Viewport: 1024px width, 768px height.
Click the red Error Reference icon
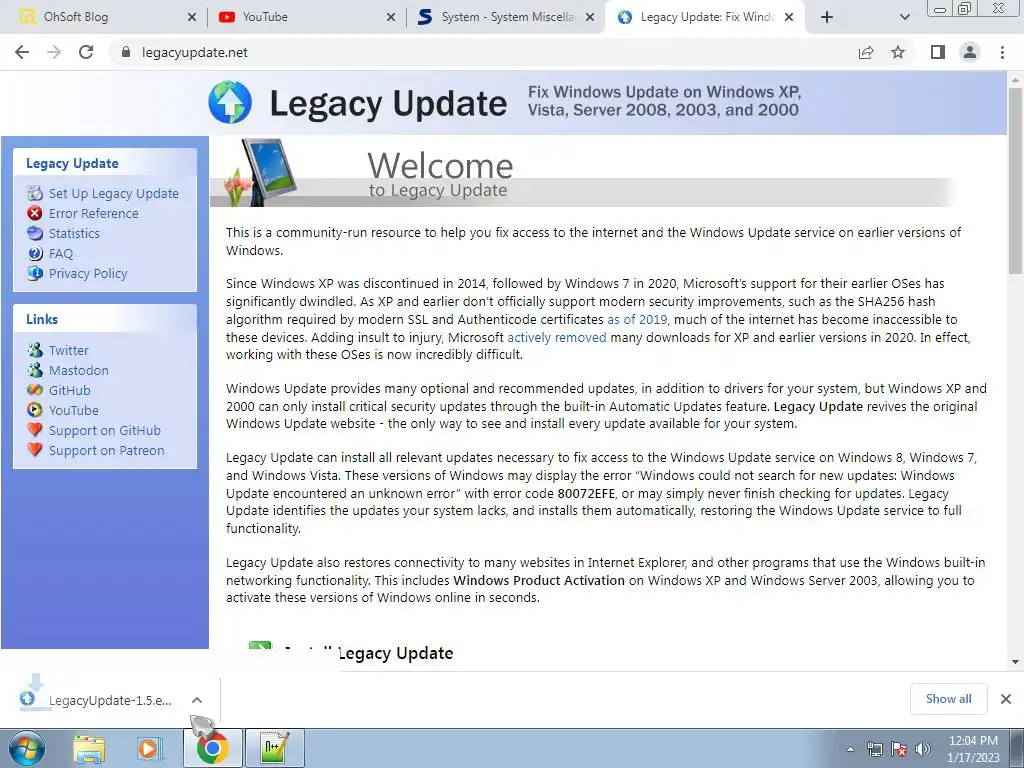35,213
